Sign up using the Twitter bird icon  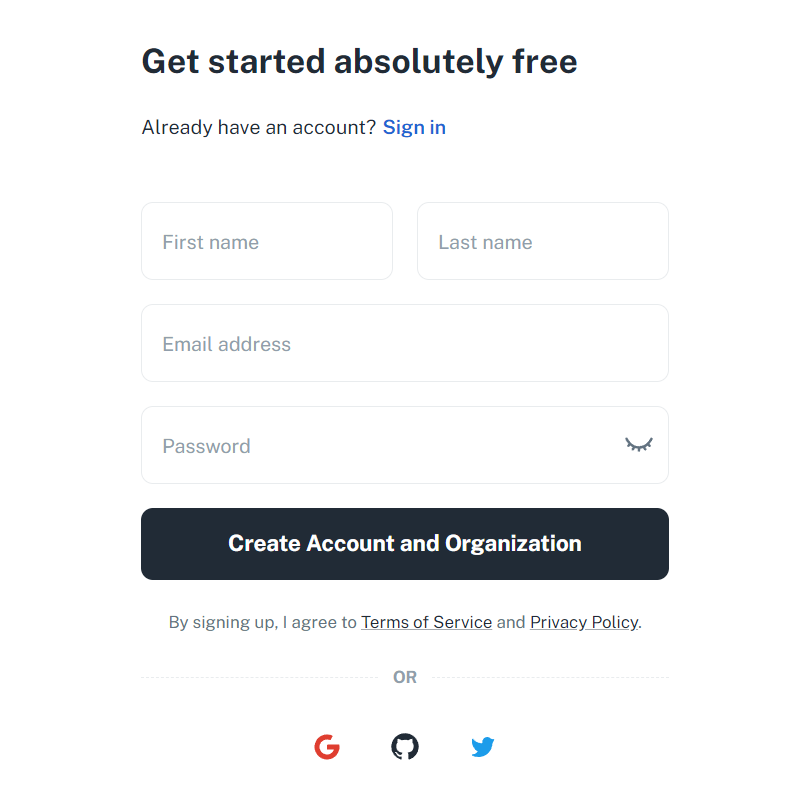coord(483,747)
